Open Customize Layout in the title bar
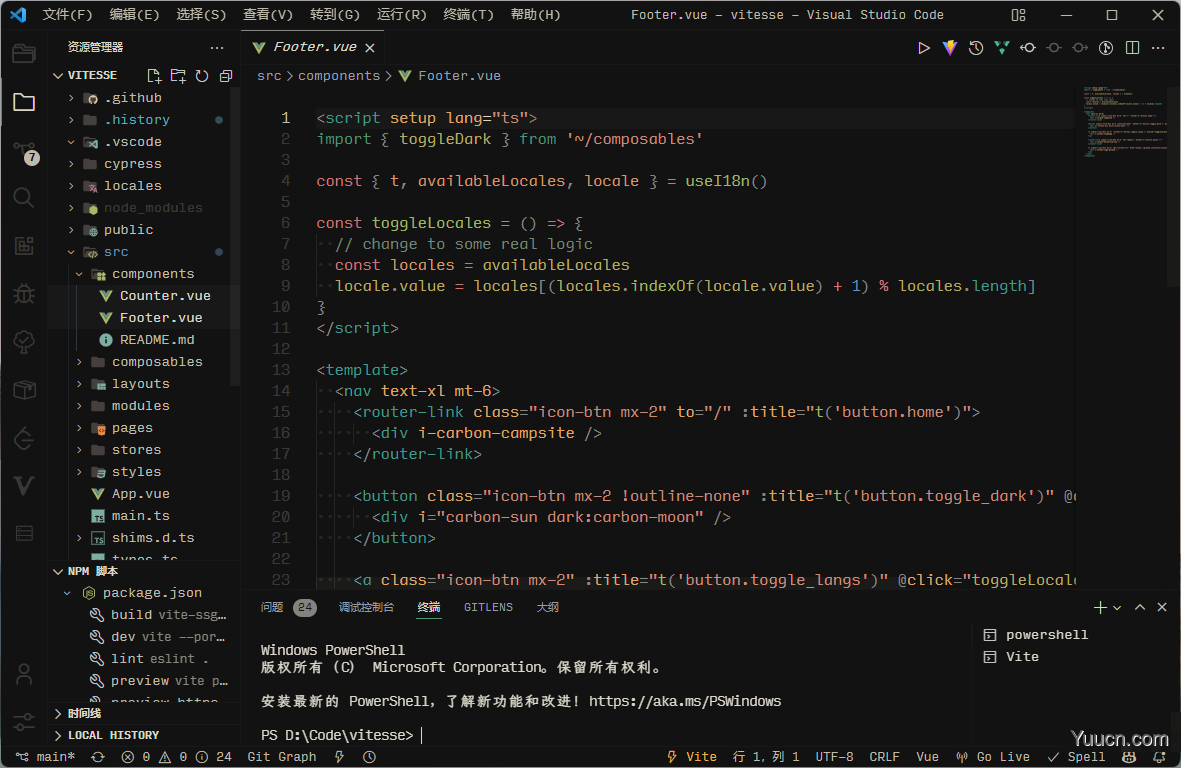 (x=1018, y=15)
